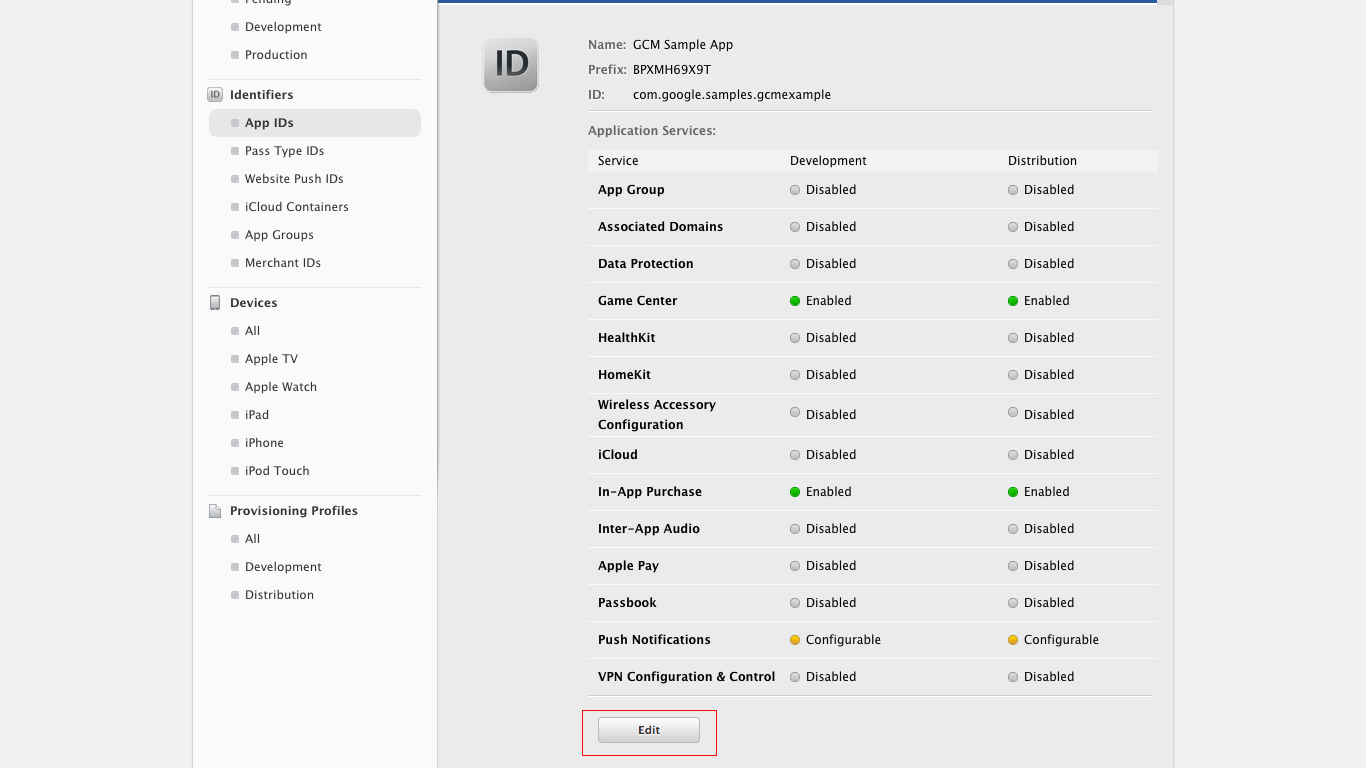Click Application Services heading
The image size is (1366, 768).
pos(652,131)
